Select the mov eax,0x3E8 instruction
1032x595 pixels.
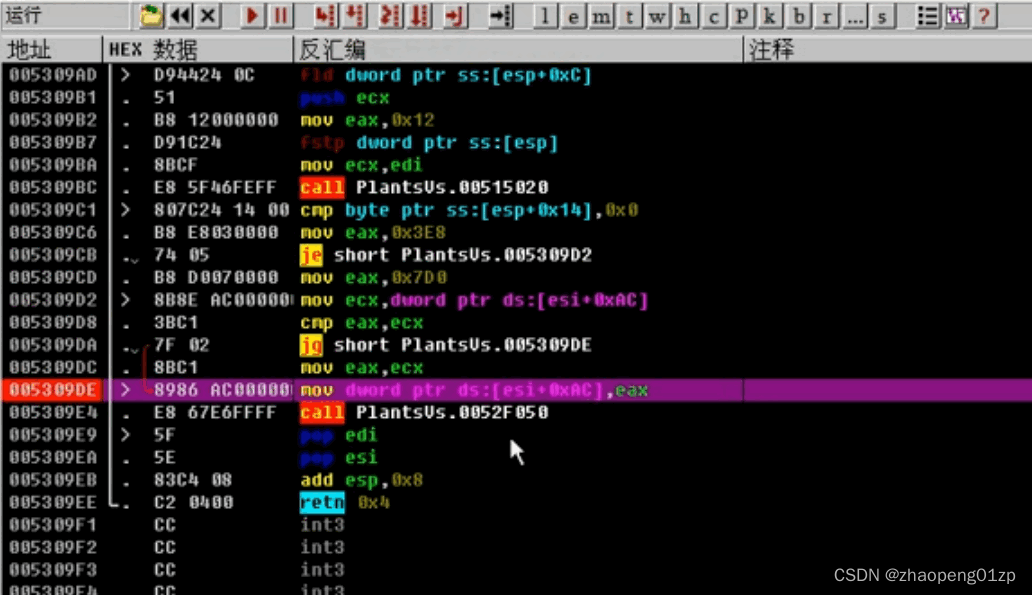[x=373, y=232]
